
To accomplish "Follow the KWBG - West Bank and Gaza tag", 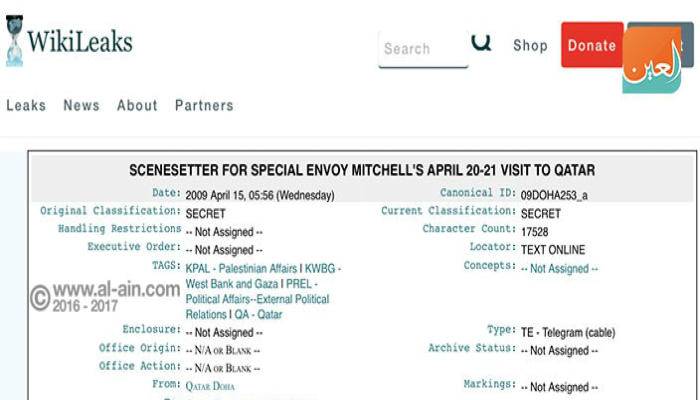I will click(x=263, y=276).
